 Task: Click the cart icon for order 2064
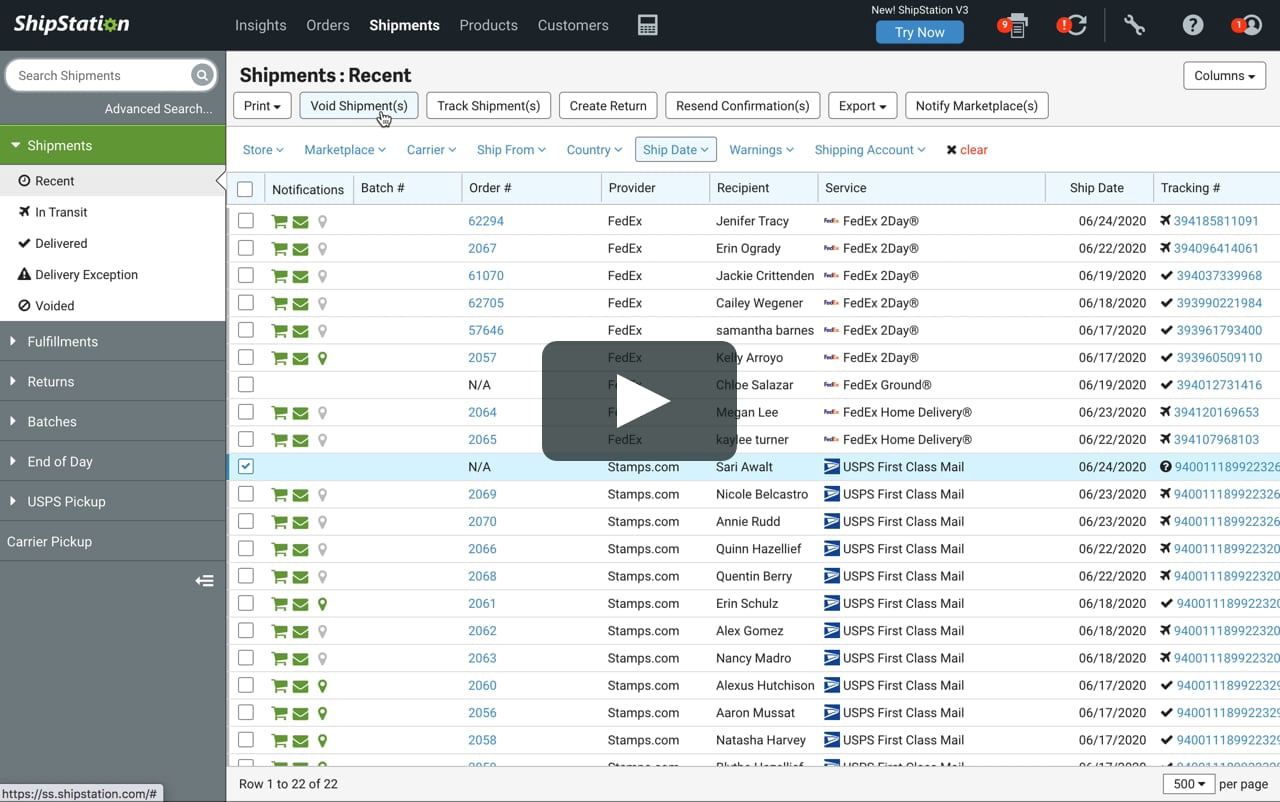[x=279, y=413]
